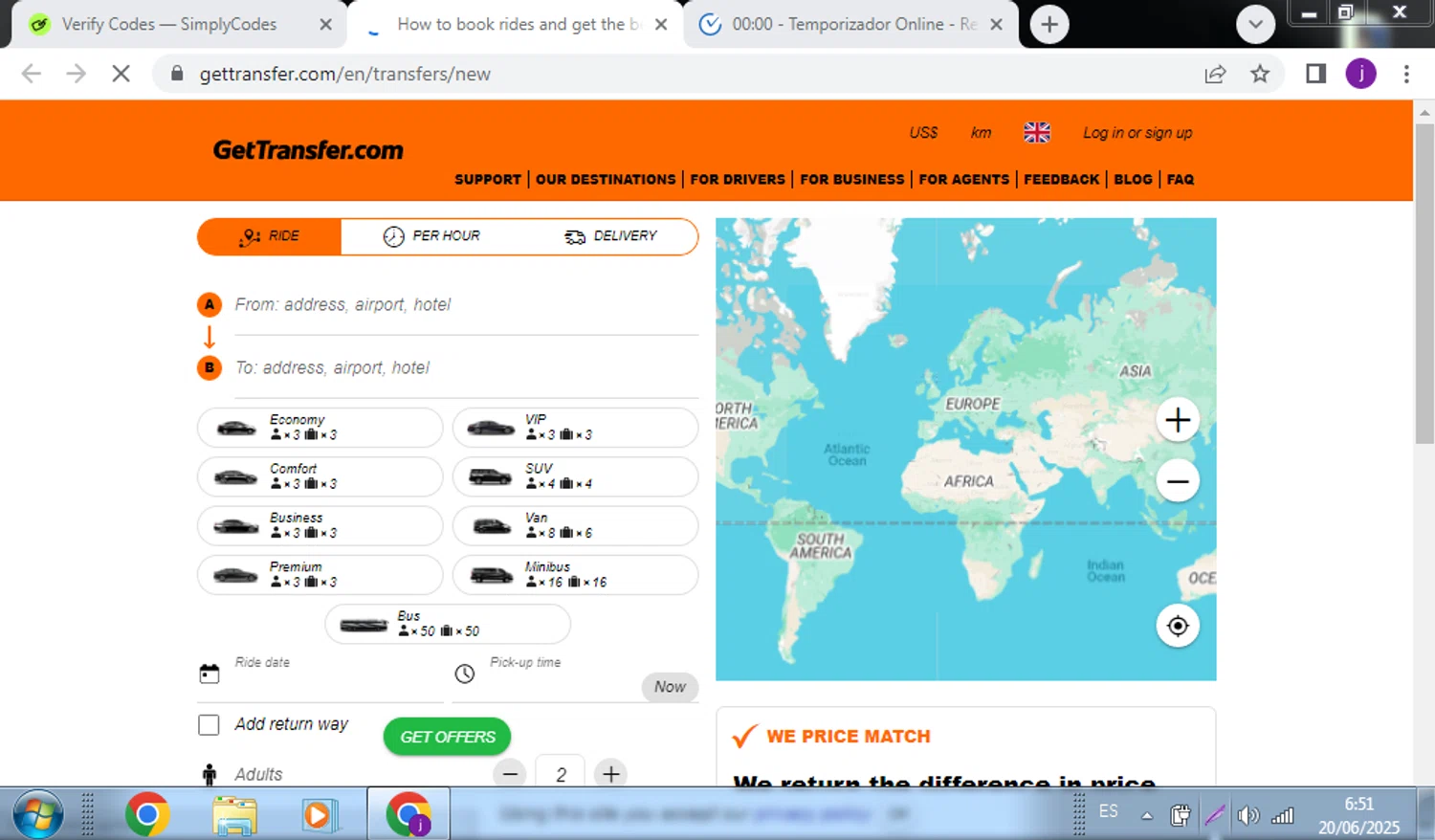The width and height of the screenshot is (1435, 840).
Task: Select the Economy car class option
Action: (x=320, y=428)
